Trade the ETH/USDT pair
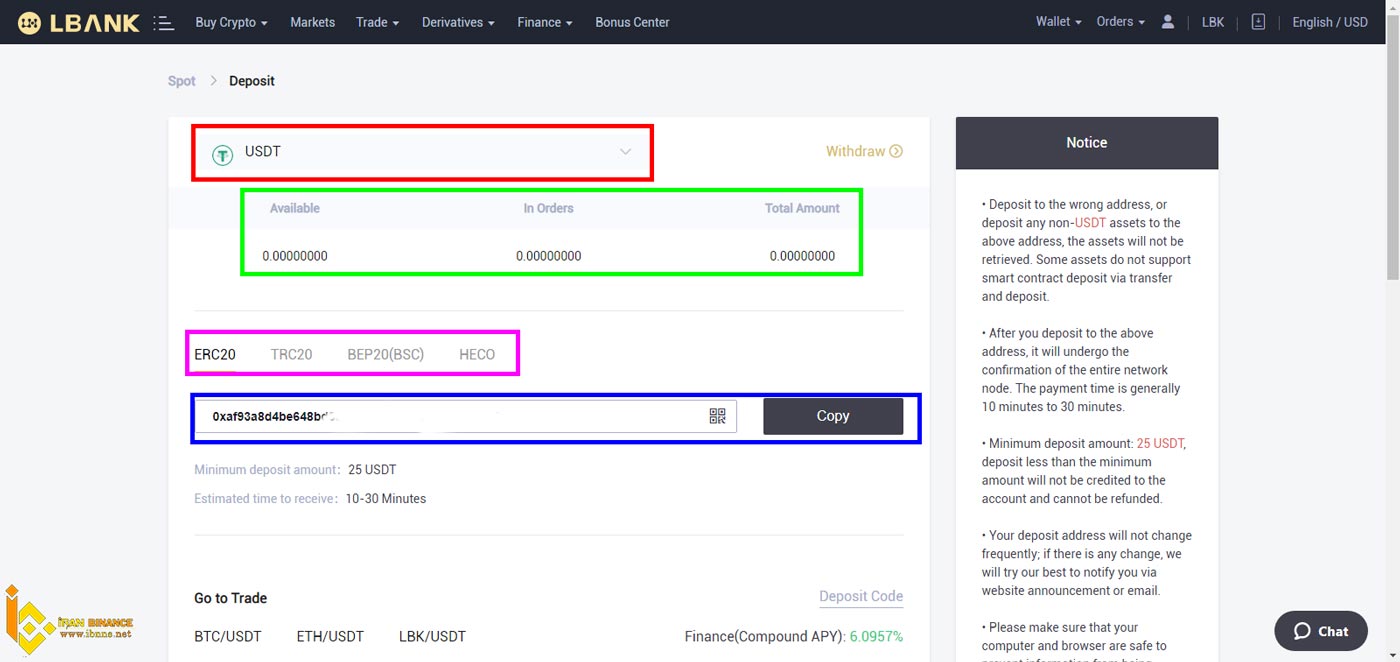1400x662 pixels. 330,636
